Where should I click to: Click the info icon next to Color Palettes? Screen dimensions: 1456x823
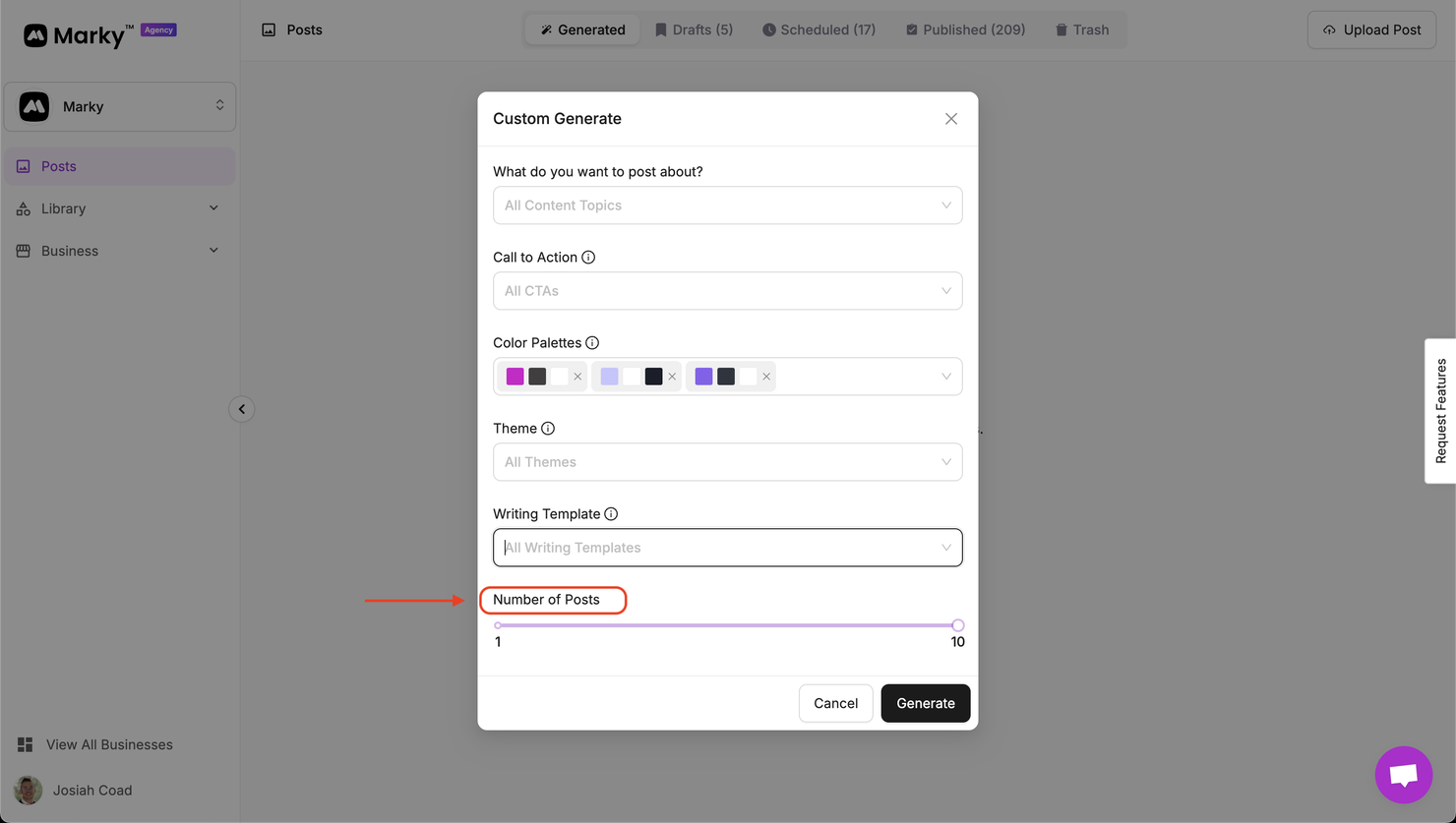click(x=592, y=343)
